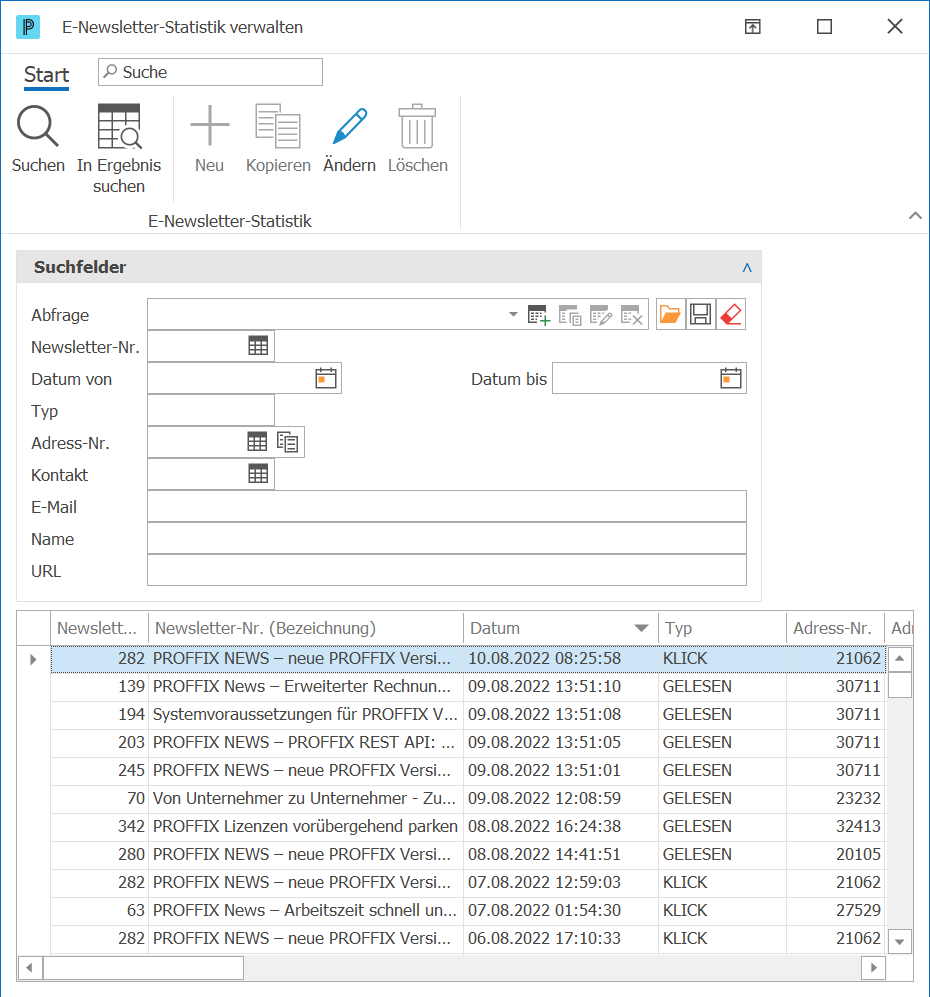Click the Suche search box
This screenshot has height=997, width=930.
210,72
